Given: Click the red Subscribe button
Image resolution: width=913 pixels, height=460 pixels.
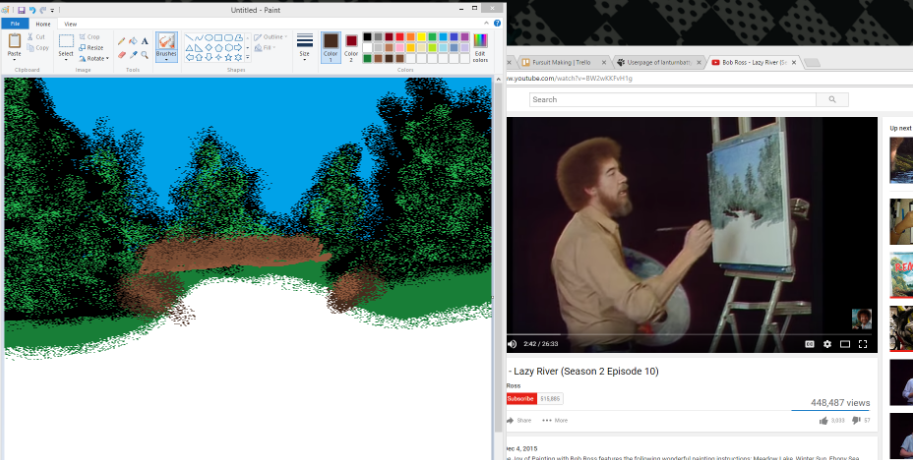Looking at the screenshot, I should [x=521, y=399].
